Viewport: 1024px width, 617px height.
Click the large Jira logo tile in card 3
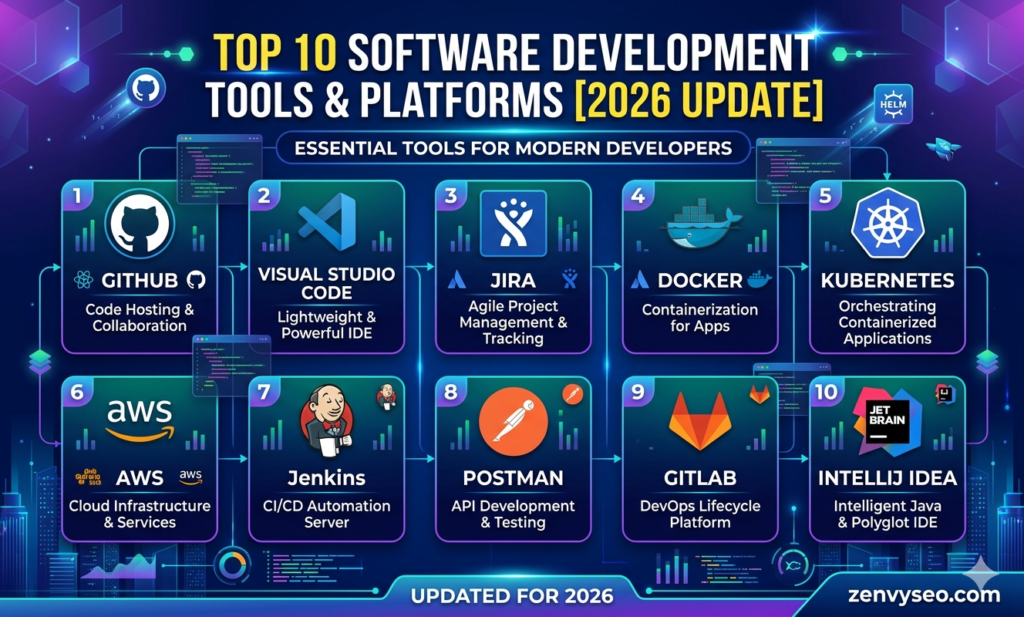point(513,223)
